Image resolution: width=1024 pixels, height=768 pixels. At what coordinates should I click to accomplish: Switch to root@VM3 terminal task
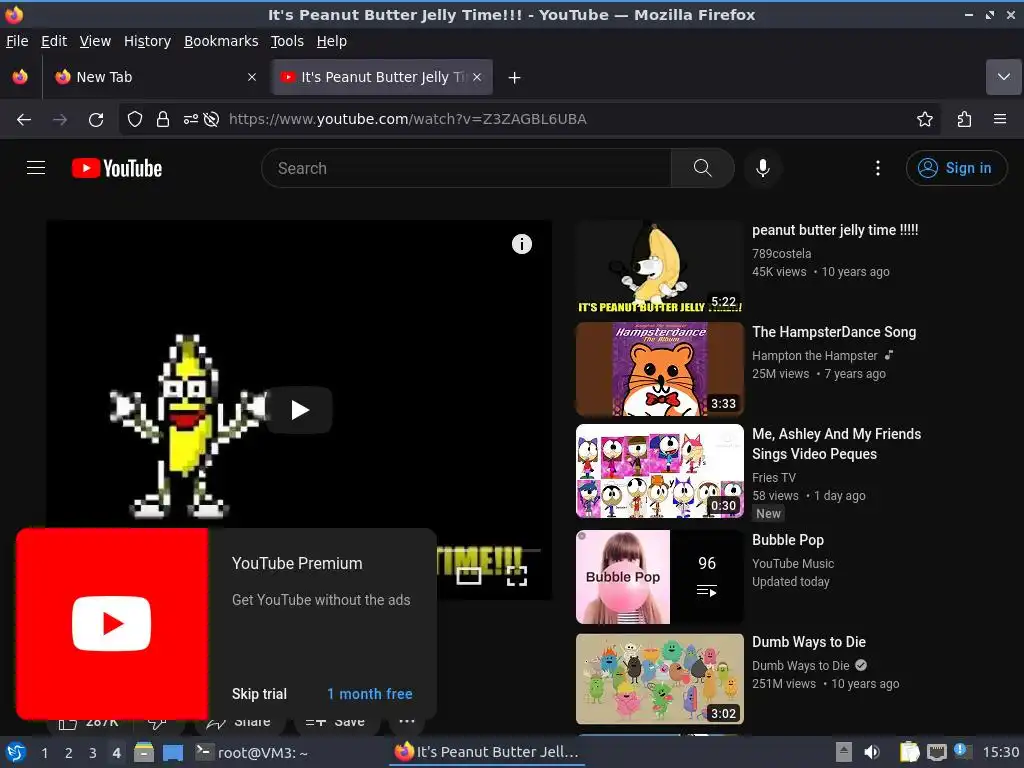pyautogui.click(x=251, y=753)
